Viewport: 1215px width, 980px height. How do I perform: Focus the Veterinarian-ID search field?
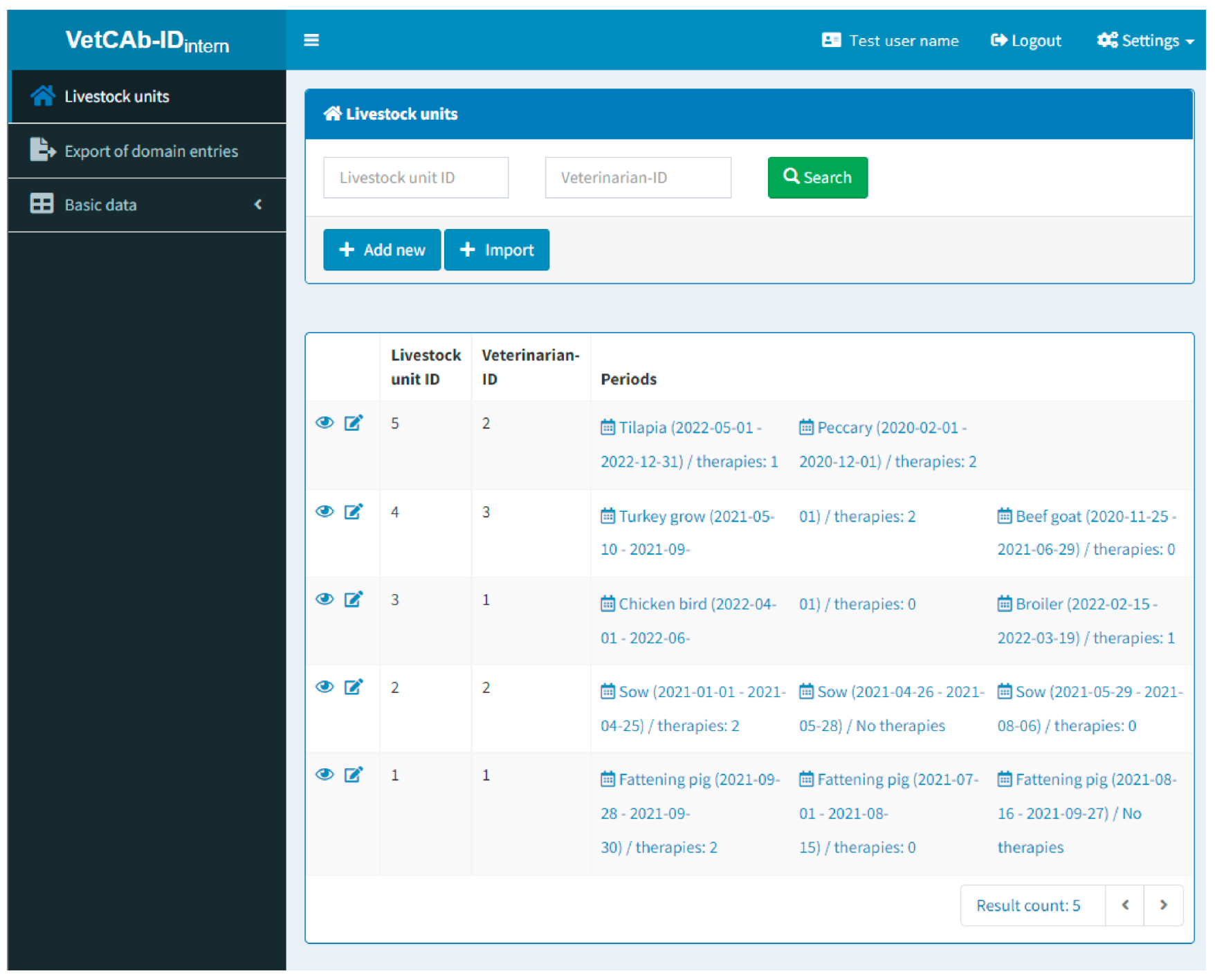tap(637, 178)
